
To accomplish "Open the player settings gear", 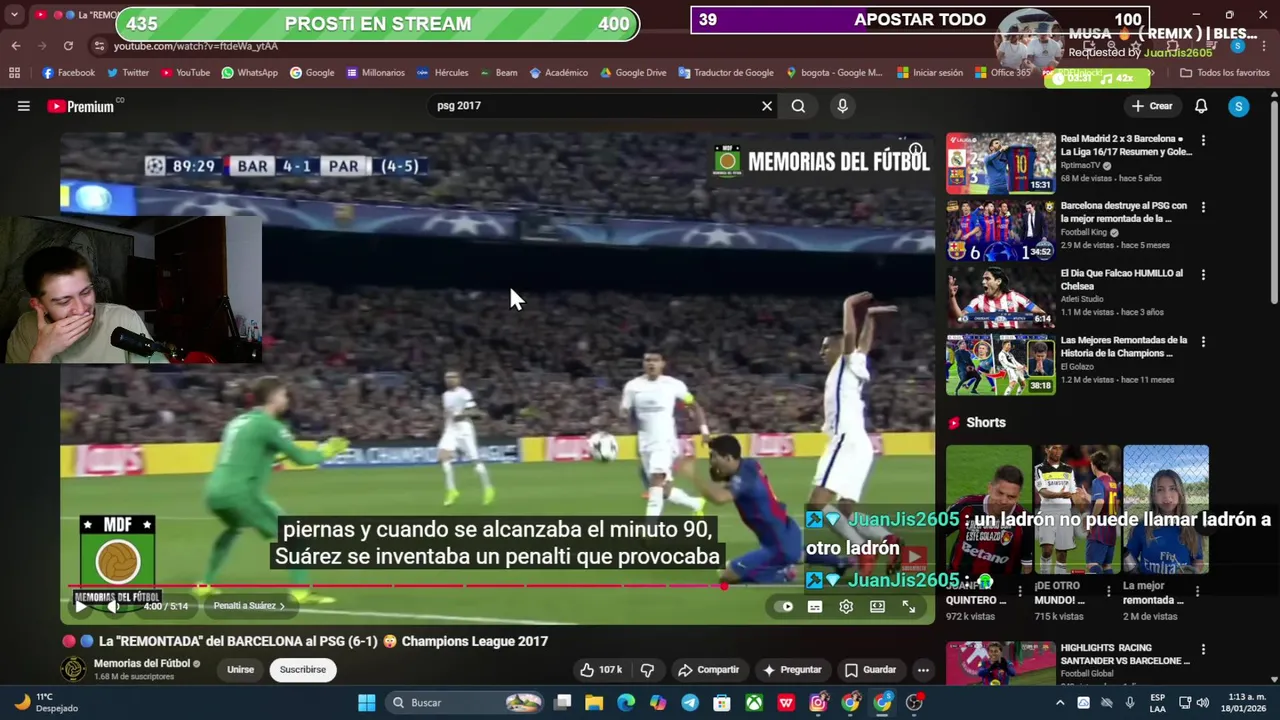I will coord(846,606).
